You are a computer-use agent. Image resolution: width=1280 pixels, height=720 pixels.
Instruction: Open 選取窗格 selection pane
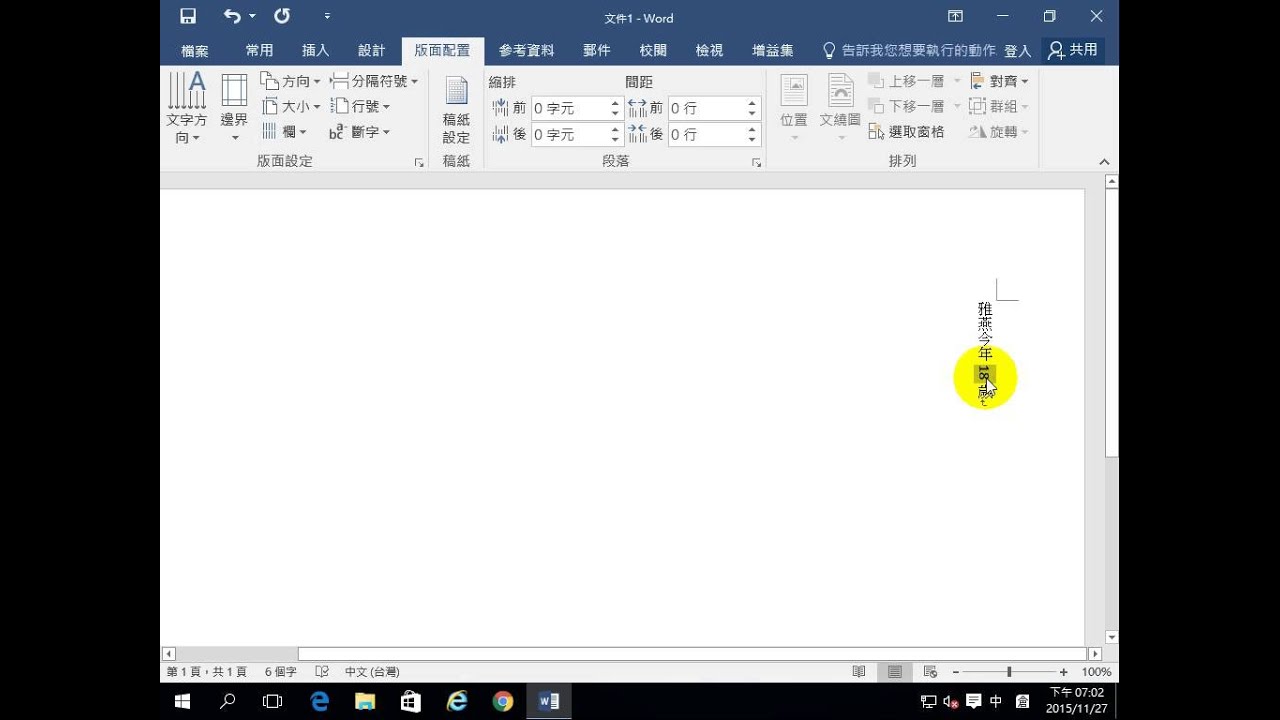[x=906, y=131]
